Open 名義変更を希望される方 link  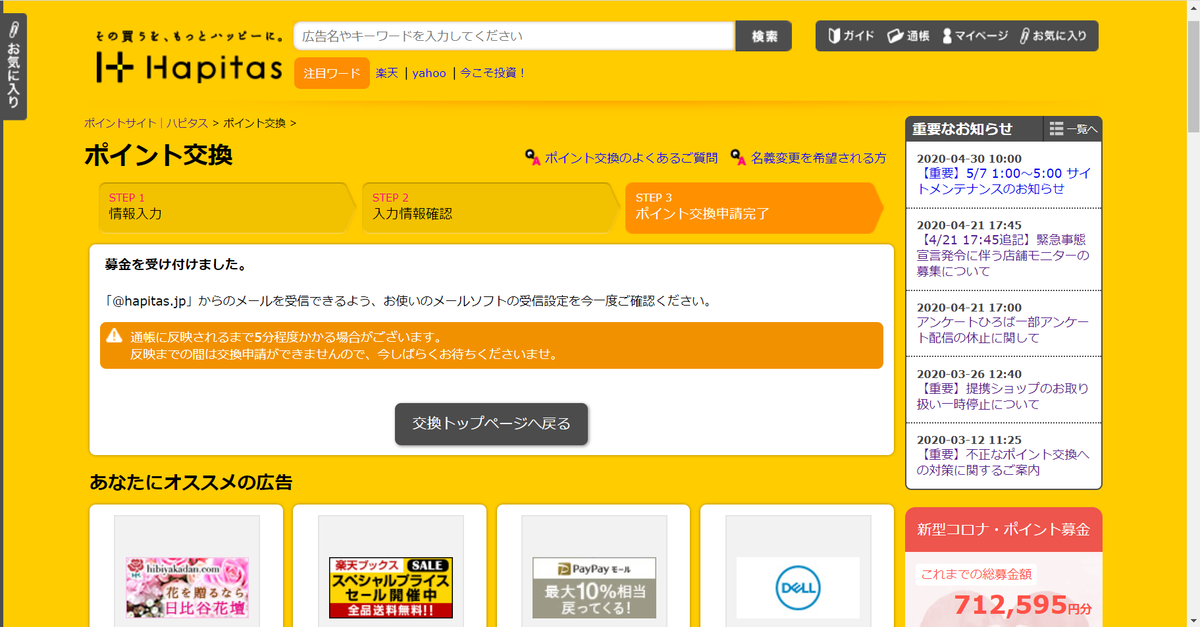819,158
